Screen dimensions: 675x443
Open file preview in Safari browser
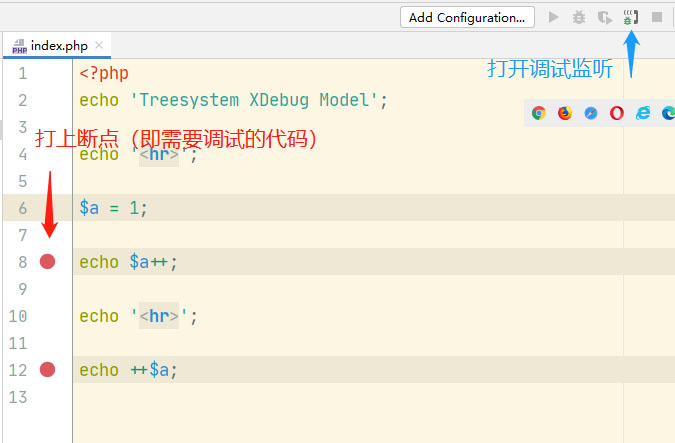click(591, 113)
